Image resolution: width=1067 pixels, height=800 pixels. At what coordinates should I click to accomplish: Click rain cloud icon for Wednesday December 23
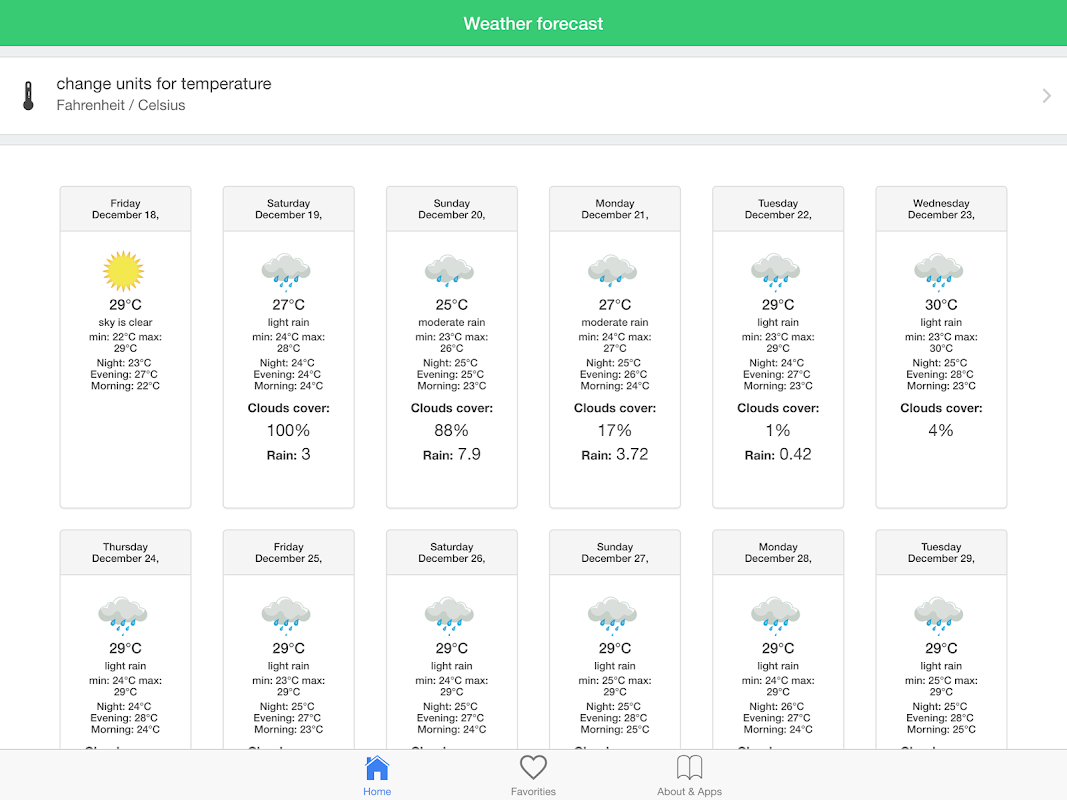[939, 270]
